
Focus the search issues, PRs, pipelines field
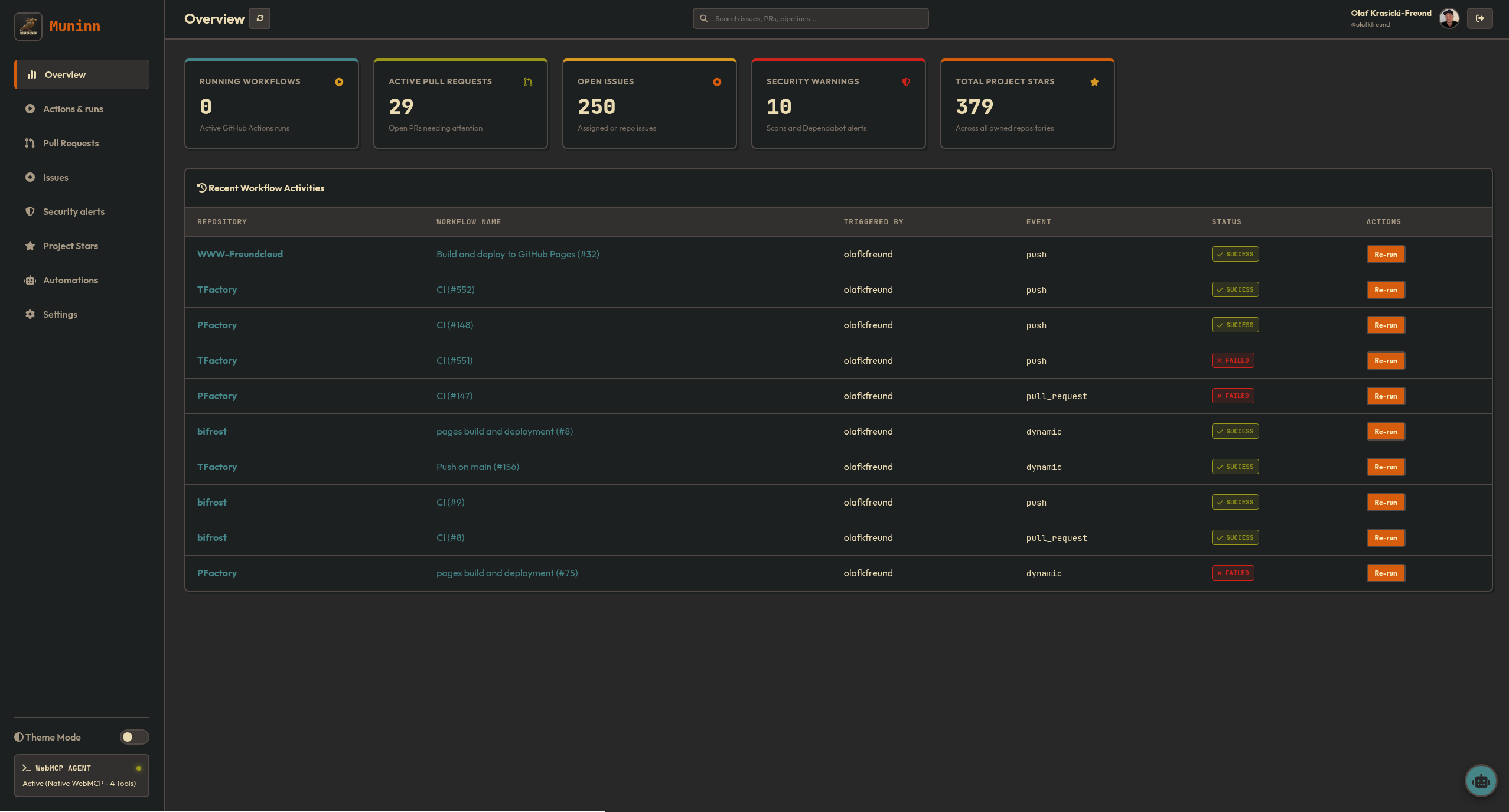tap(810, 18)
